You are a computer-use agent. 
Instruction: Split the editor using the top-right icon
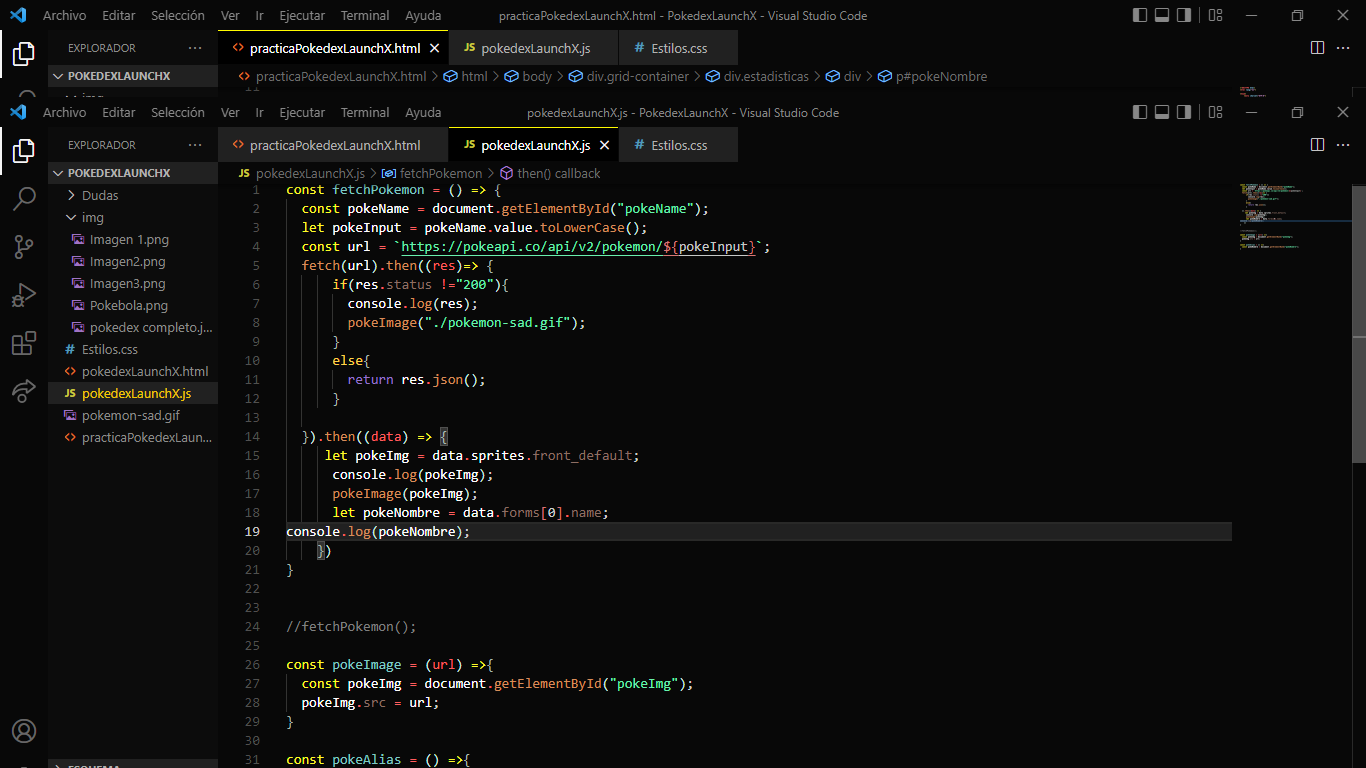coord(1318,144)
